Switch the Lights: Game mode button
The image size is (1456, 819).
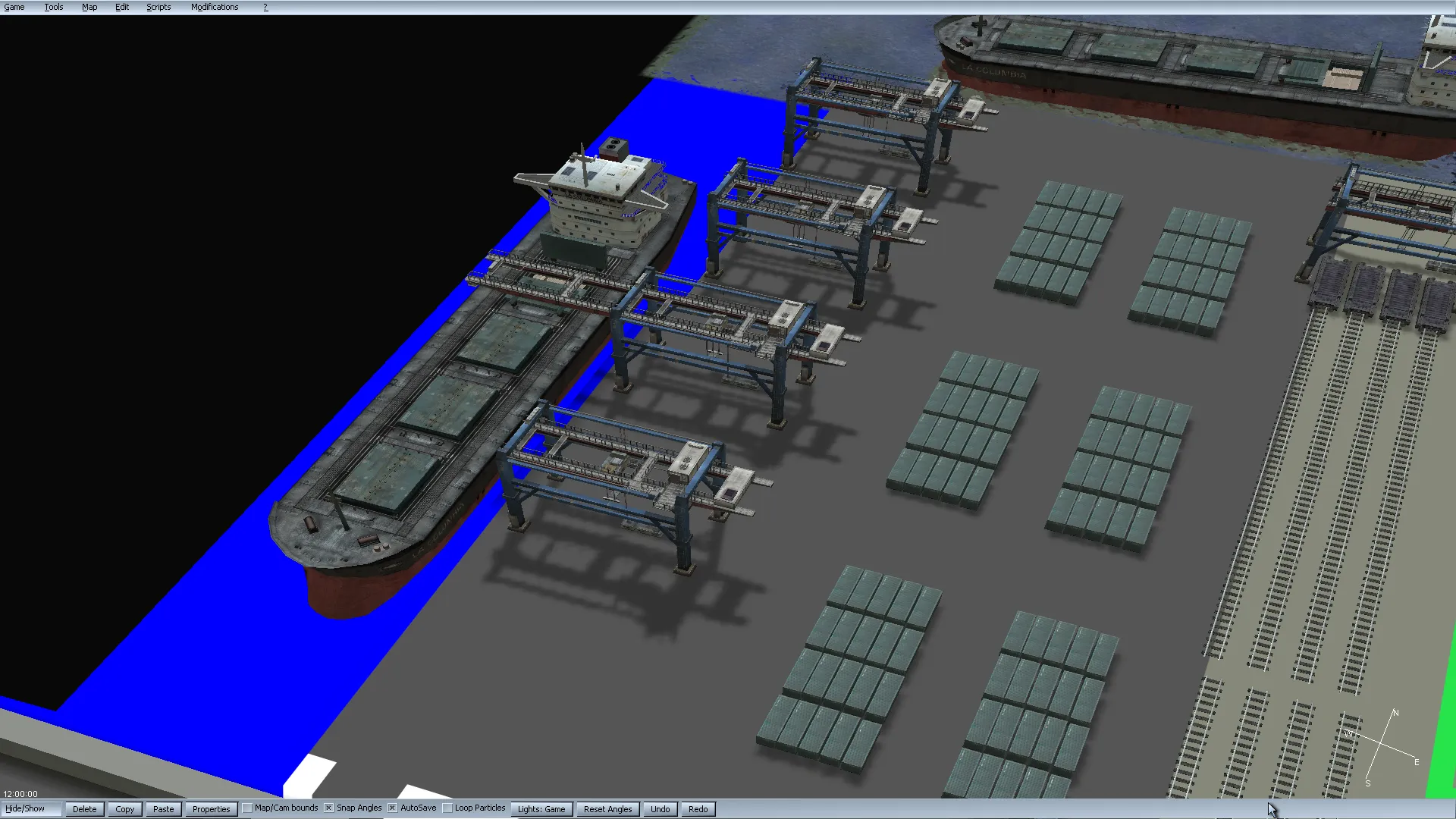[x=541, y=809]
